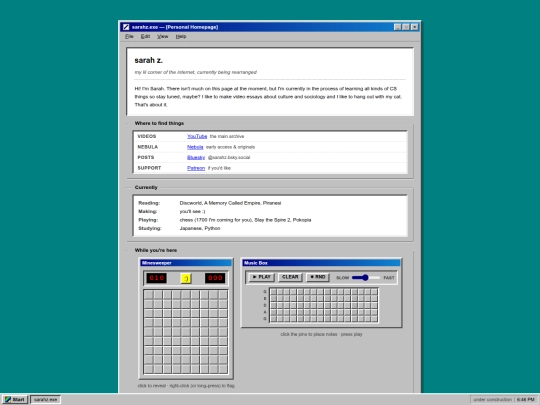540x405 pixels.
Task: Toggle the last pin in the D row
Action: pyautogui.click(x=374, y=305)
